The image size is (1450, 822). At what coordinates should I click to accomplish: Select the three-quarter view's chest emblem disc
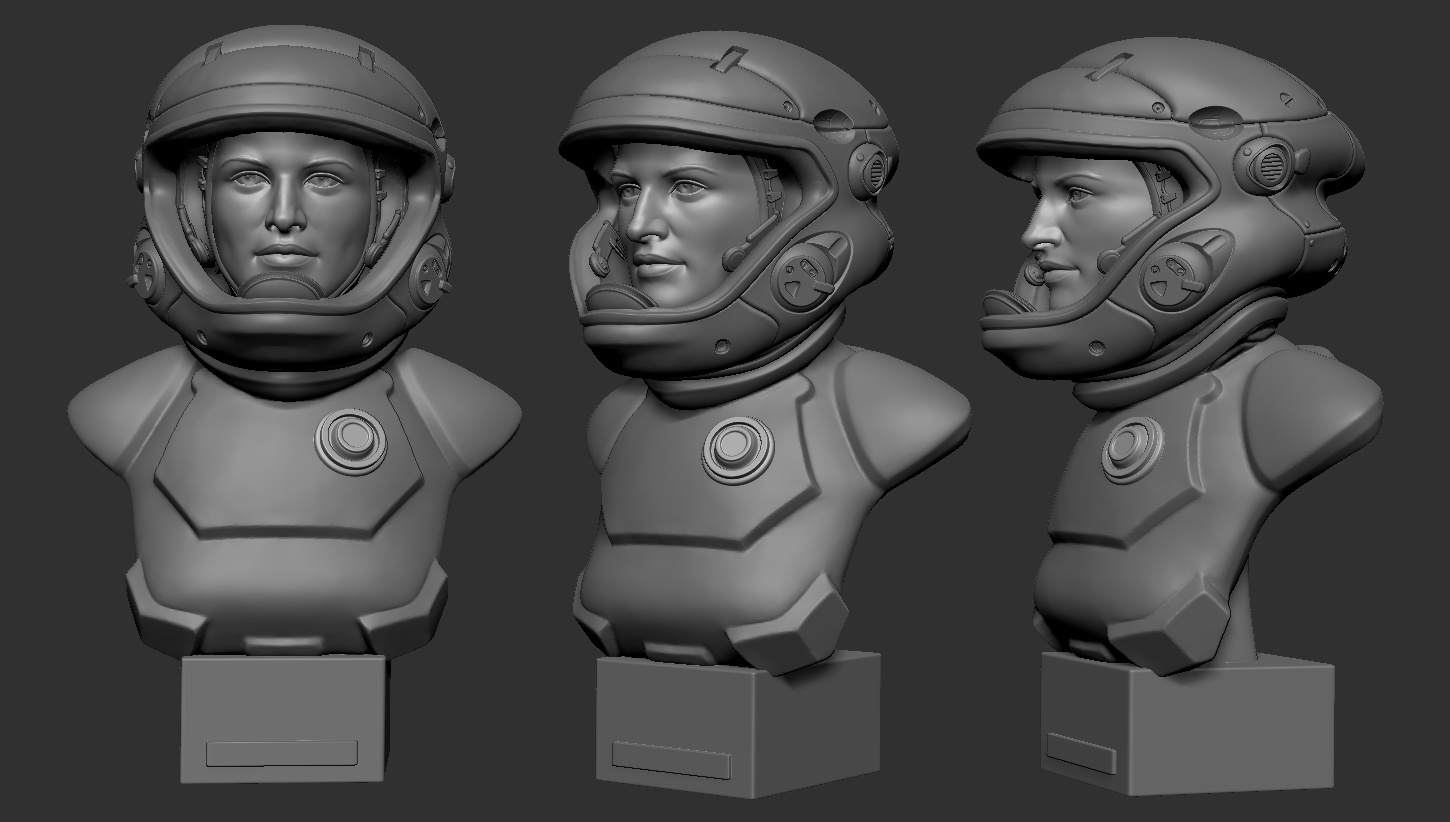tap(738, 449)
